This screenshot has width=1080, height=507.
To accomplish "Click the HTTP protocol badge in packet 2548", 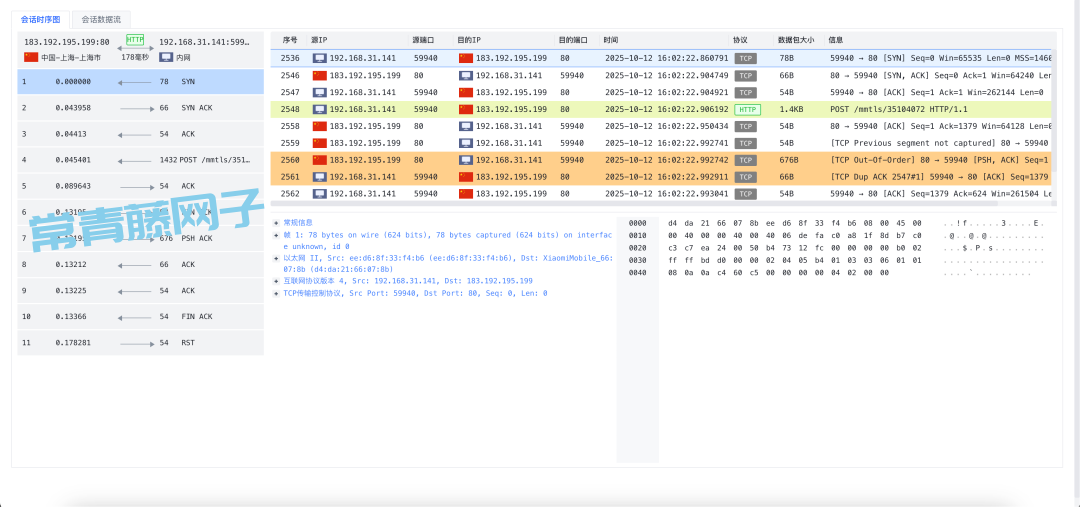I will tap(746, 109).
